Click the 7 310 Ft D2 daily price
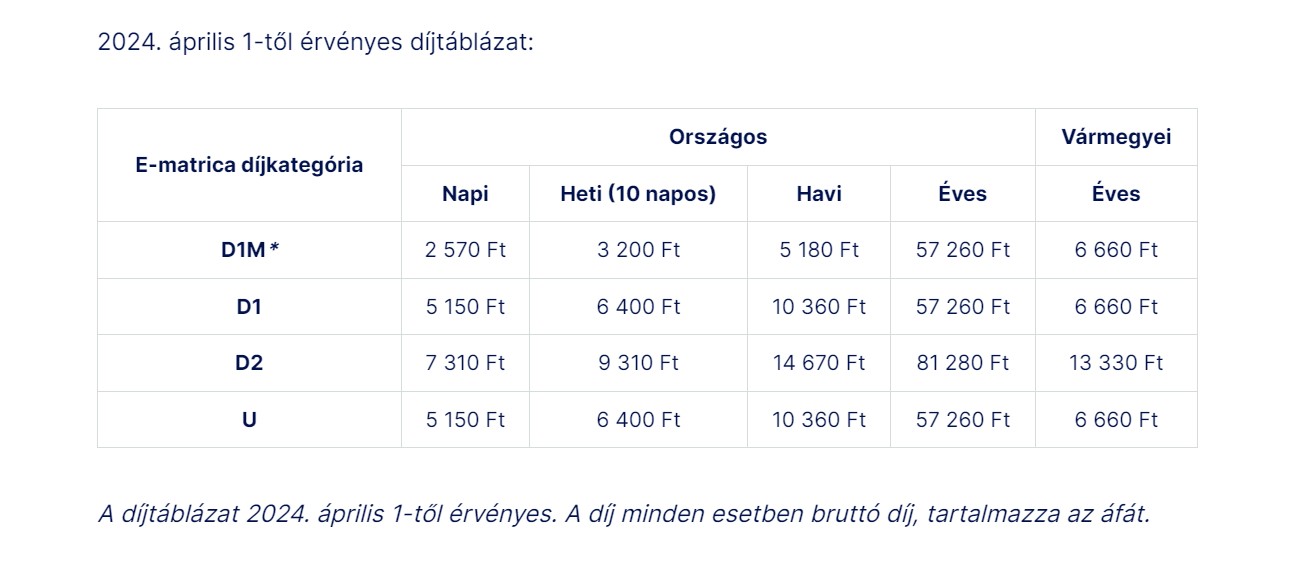The image size is (1297, 574). (465, 363)
